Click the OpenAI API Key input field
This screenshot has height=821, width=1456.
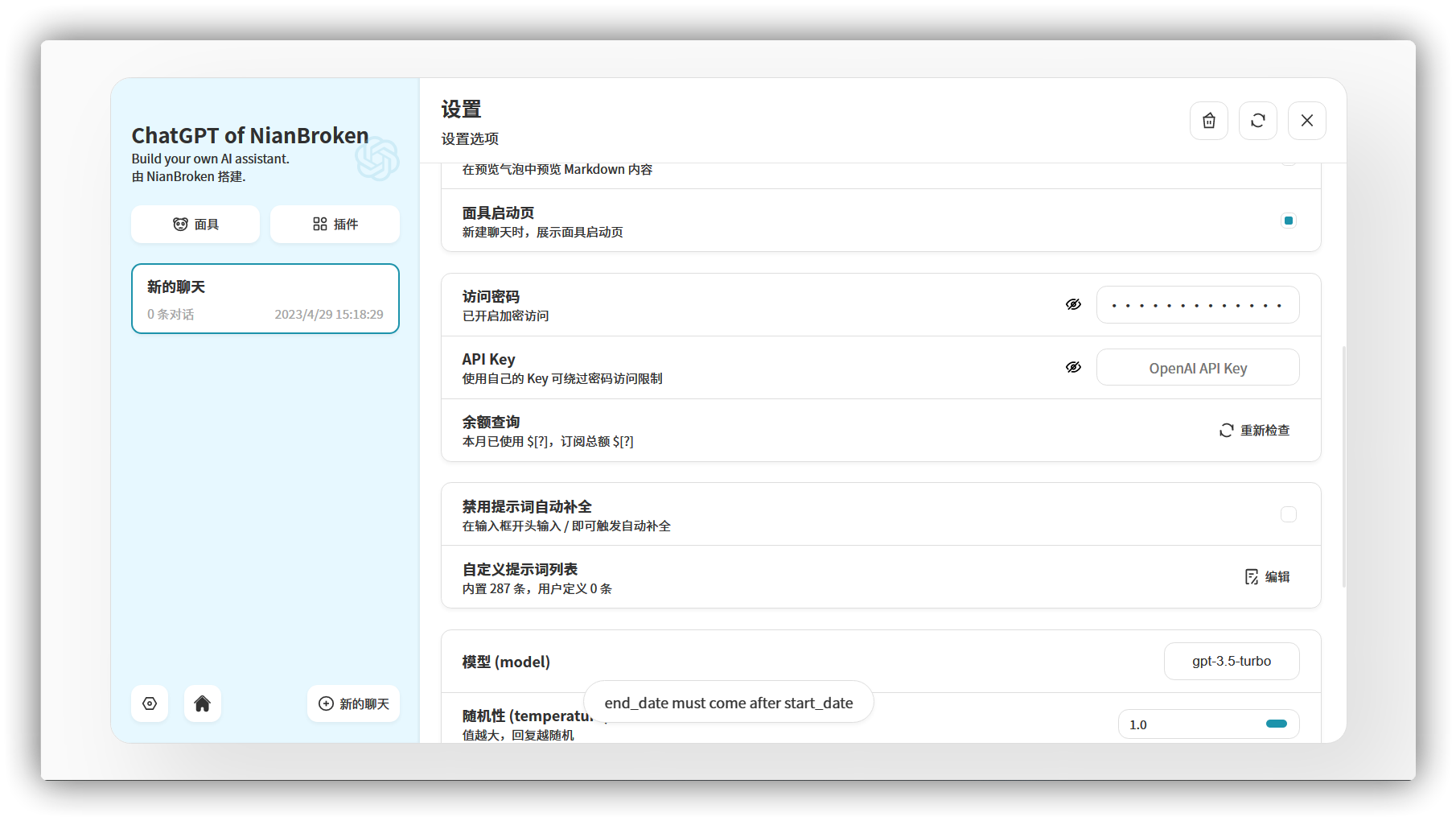coord(1198,368)
